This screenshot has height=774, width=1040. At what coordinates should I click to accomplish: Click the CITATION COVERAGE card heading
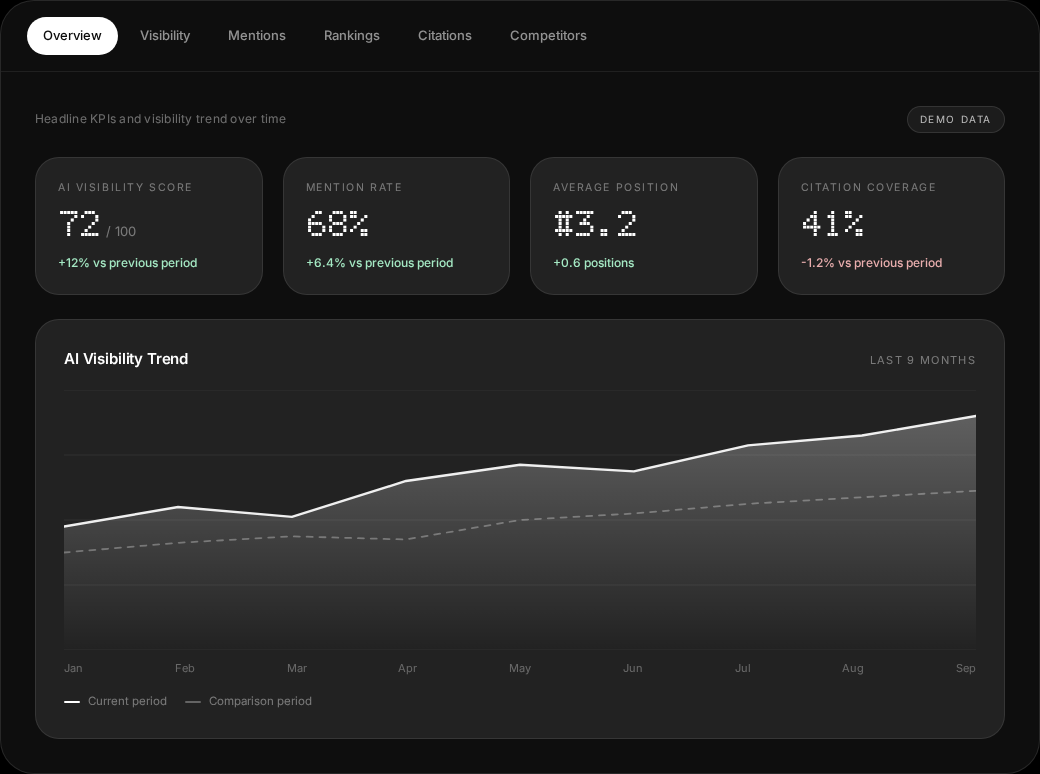click(x=868, y=187)
